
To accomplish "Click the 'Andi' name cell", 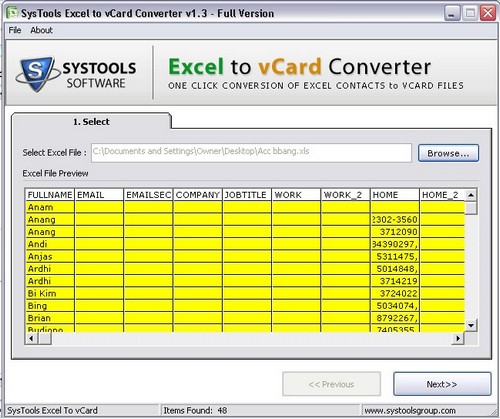I will coord(50,244).
